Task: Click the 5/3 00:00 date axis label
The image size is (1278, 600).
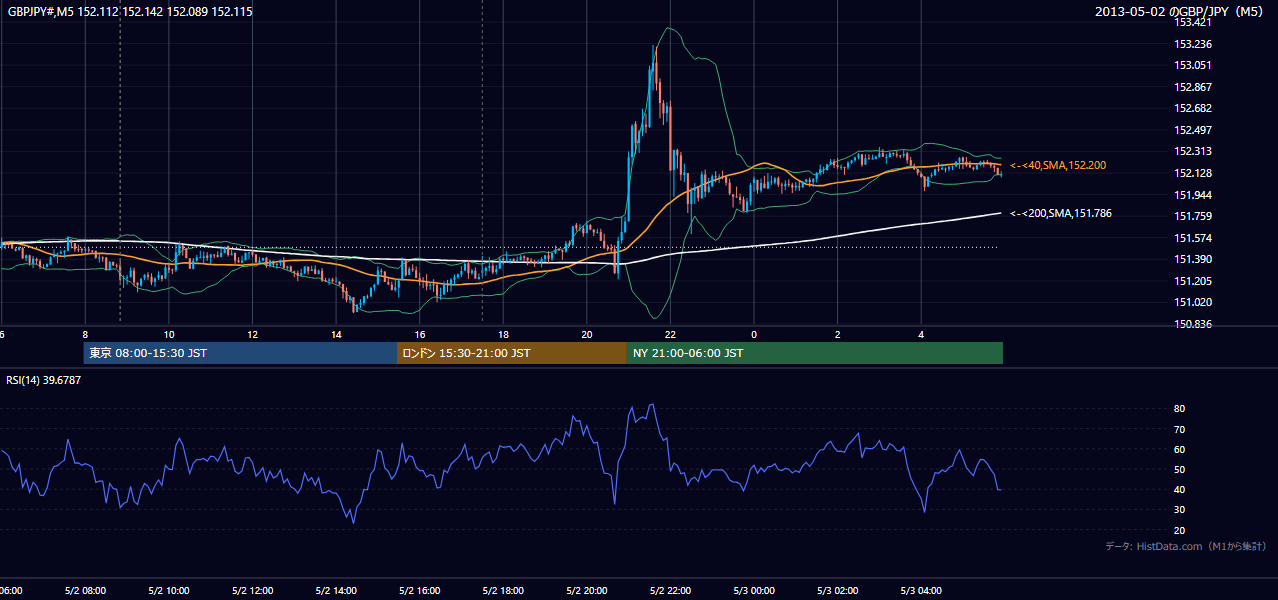Action: [753, 590]
